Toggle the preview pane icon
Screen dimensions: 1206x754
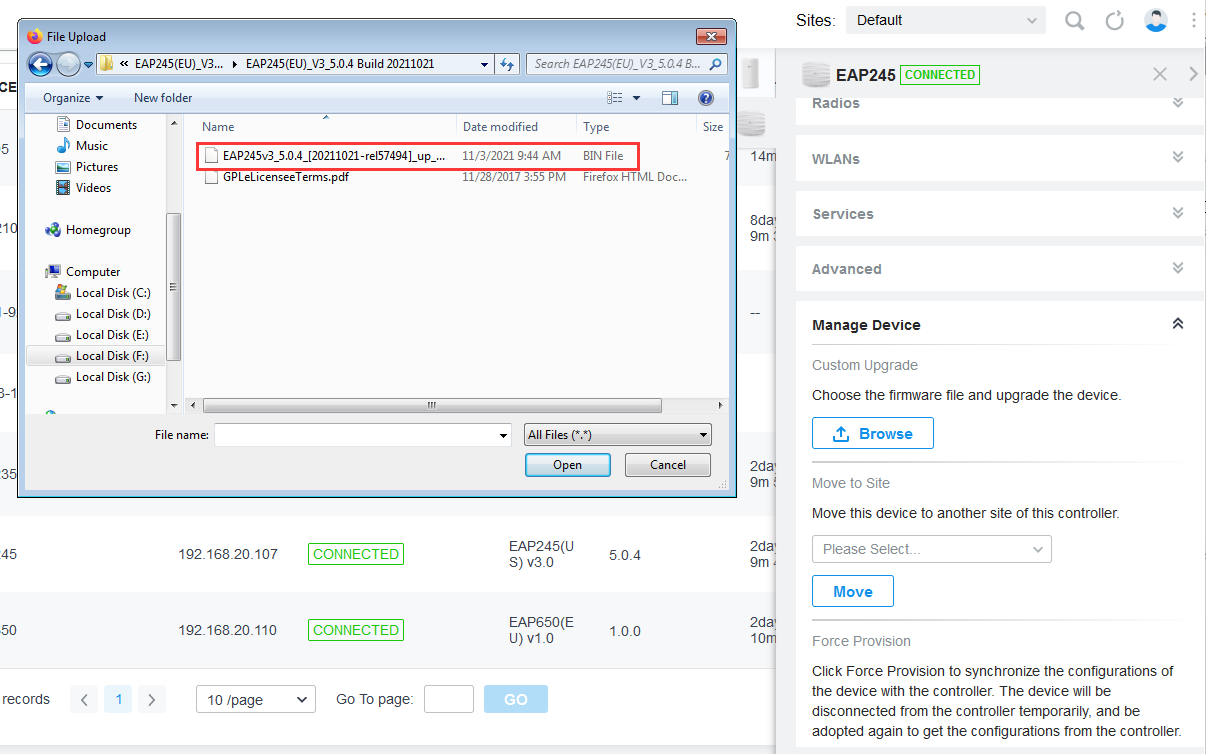670,98
